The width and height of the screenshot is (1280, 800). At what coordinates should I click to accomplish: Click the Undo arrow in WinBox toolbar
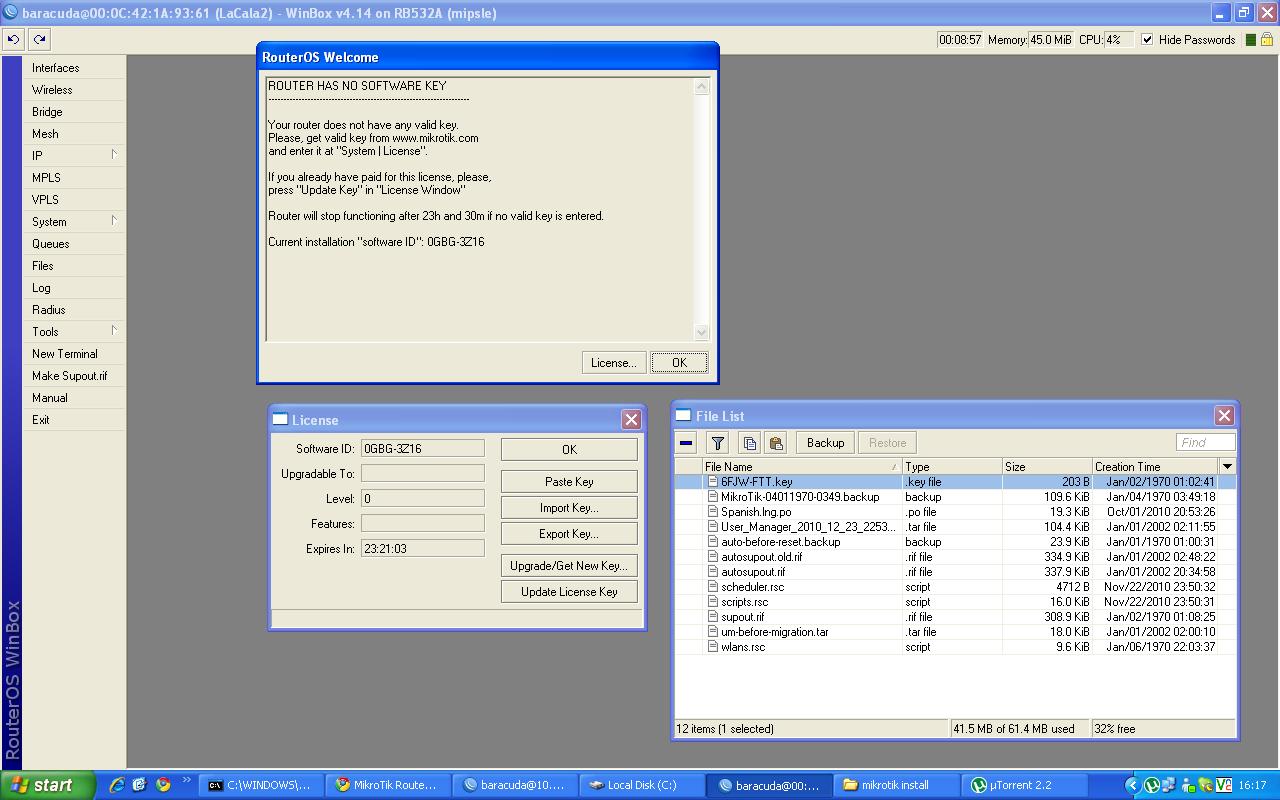click(13, 39)
